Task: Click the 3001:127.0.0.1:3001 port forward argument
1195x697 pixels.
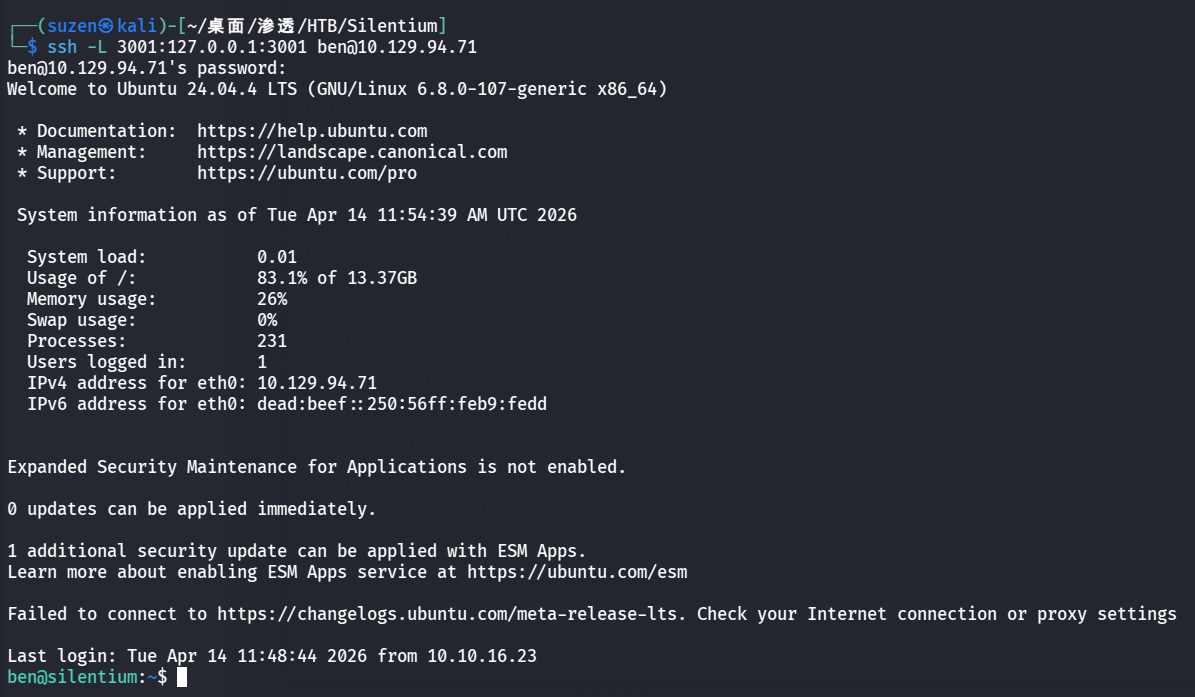Action: 217,47
